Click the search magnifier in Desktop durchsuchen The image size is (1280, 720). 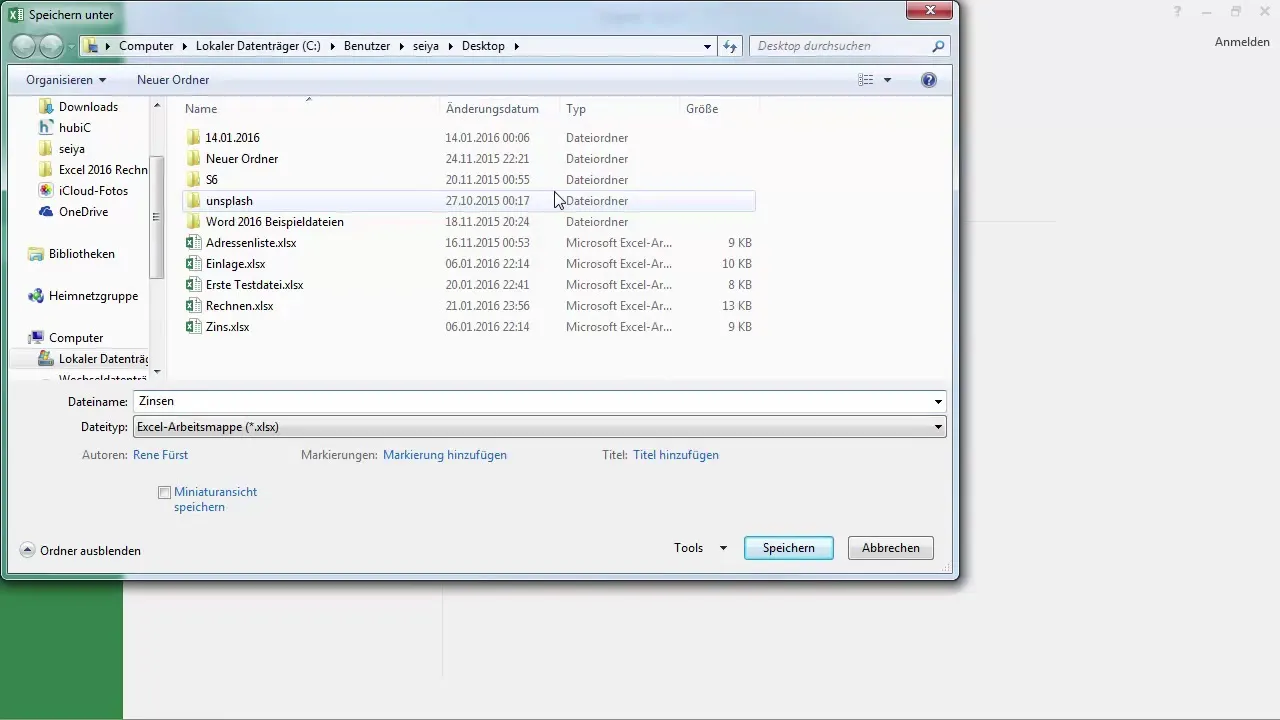pyautogui.click(x=938, y=46)
